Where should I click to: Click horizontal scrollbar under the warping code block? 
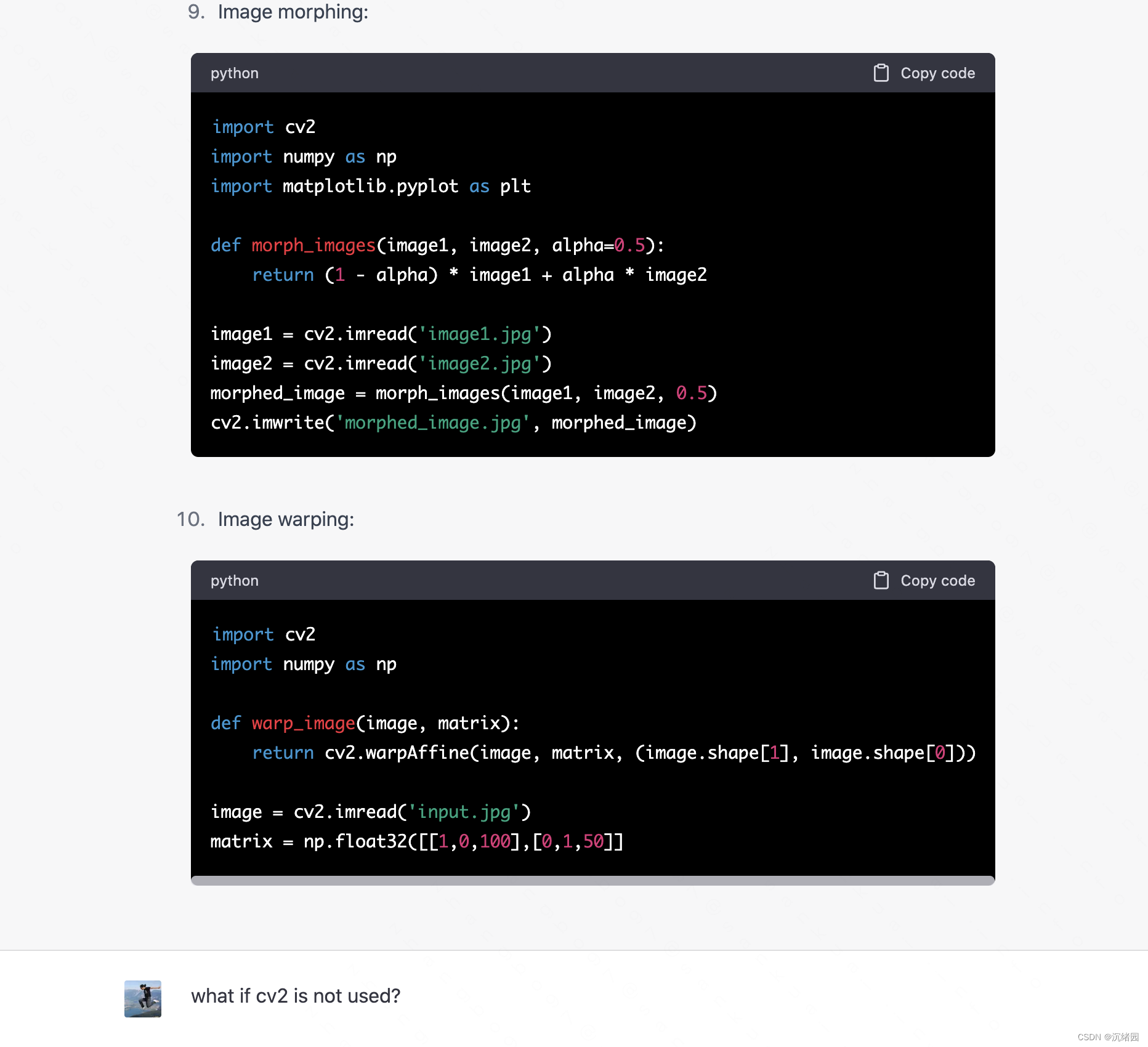point(592,880)
